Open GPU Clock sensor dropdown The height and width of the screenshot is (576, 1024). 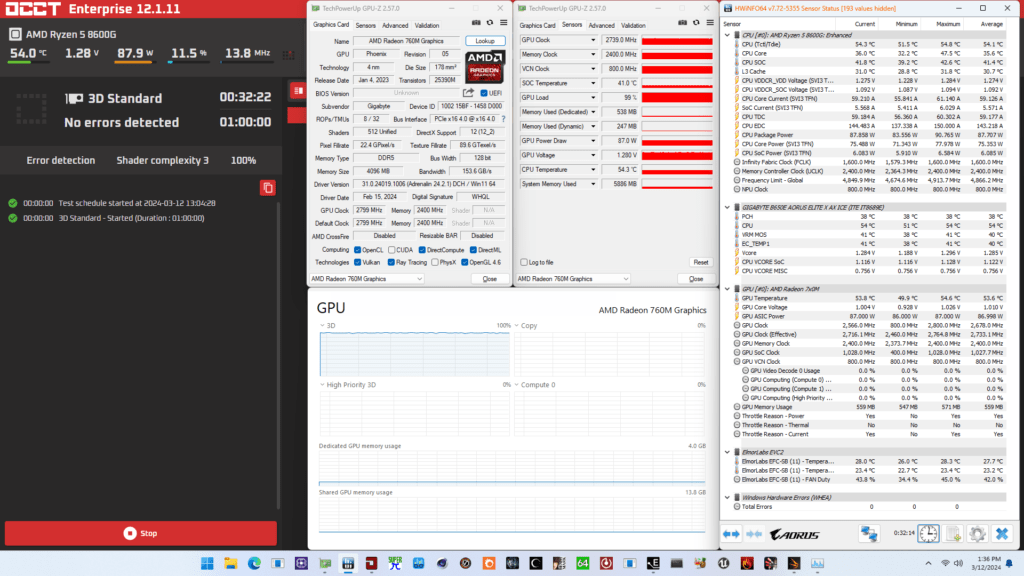click(593, 40)
